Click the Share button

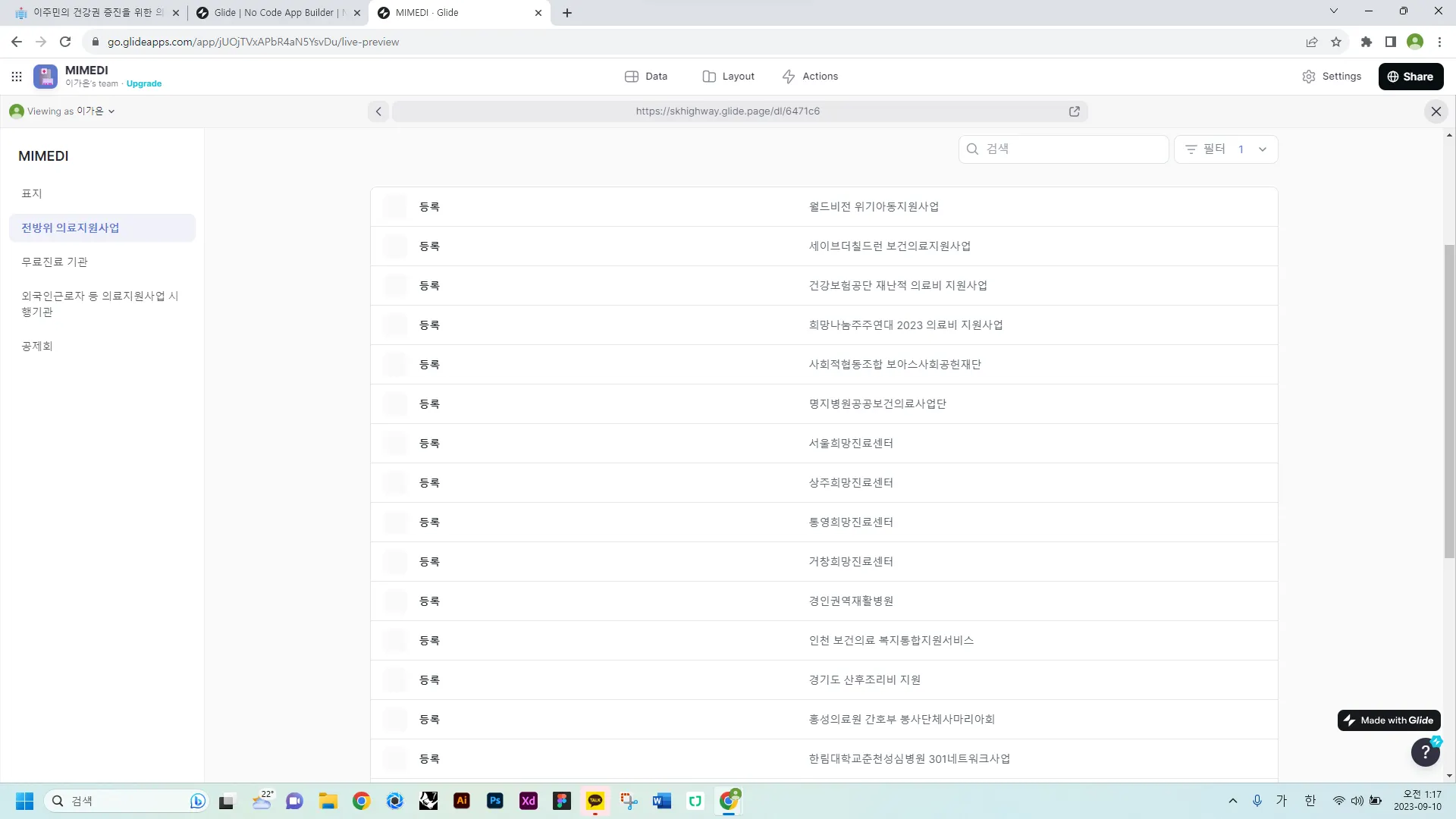click(x=1410, y=77)
